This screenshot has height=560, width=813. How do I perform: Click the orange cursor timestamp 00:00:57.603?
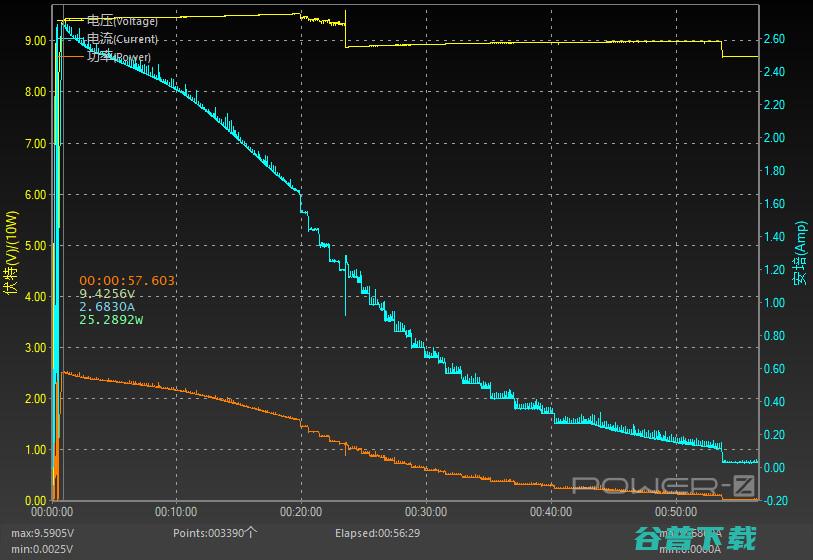pyautogui.click(x=127, y=281)
